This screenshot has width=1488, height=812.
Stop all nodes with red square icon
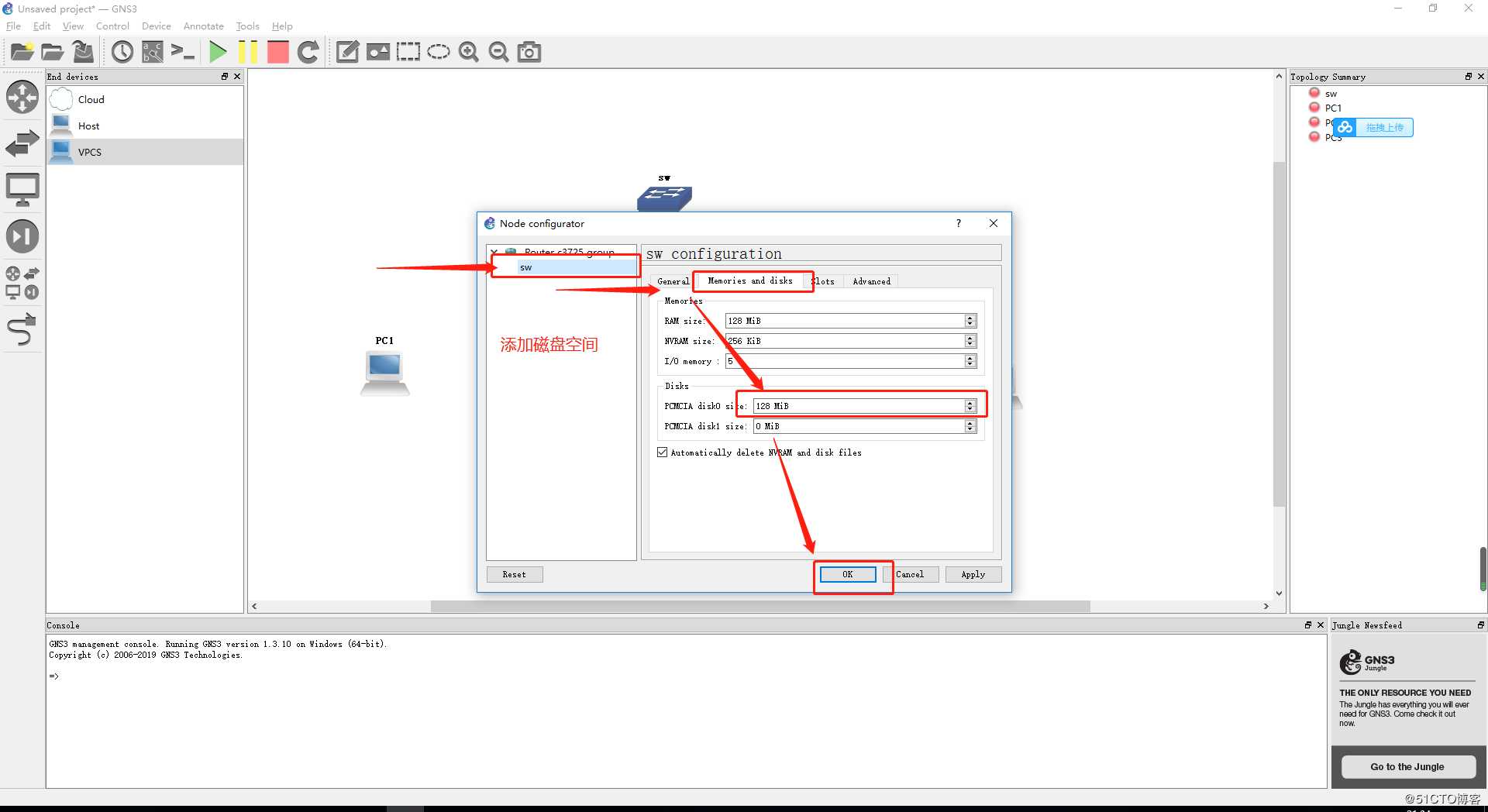277,52
